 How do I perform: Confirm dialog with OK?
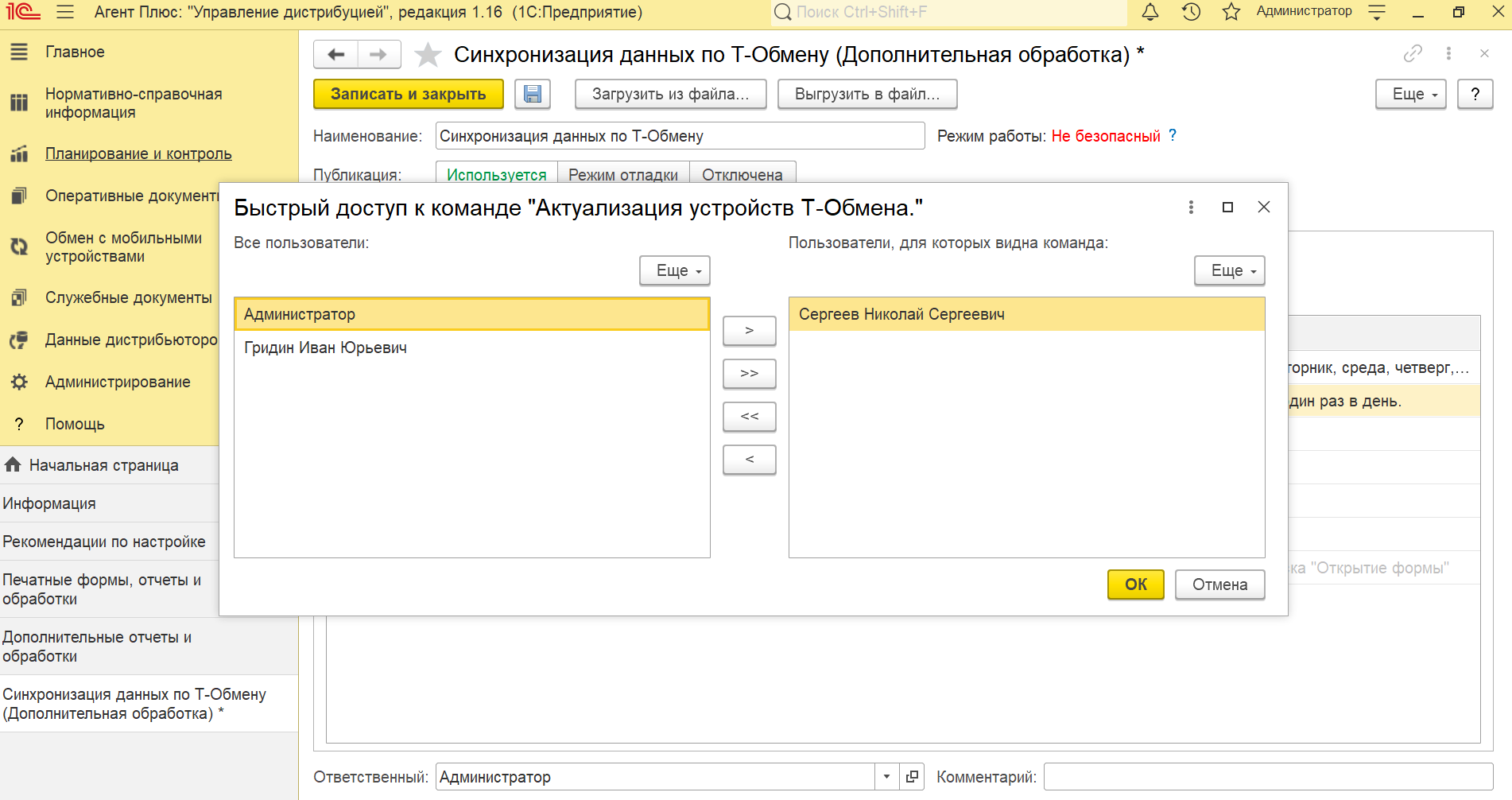tap(1136, 584)
